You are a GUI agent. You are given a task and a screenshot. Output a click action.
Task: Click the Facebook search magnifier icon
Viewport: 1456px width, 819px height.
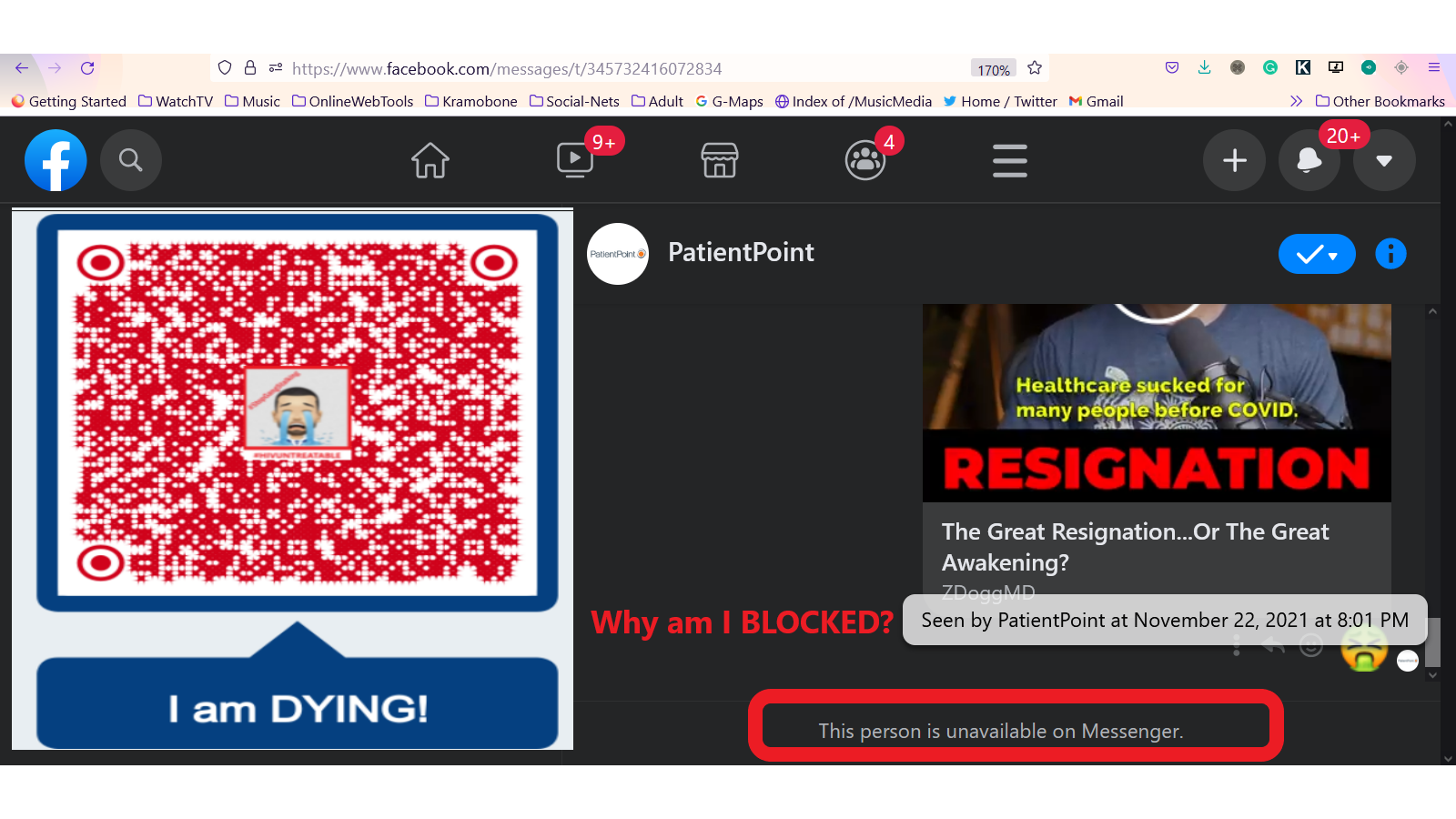pyautogui.click(x=131, y=160)
